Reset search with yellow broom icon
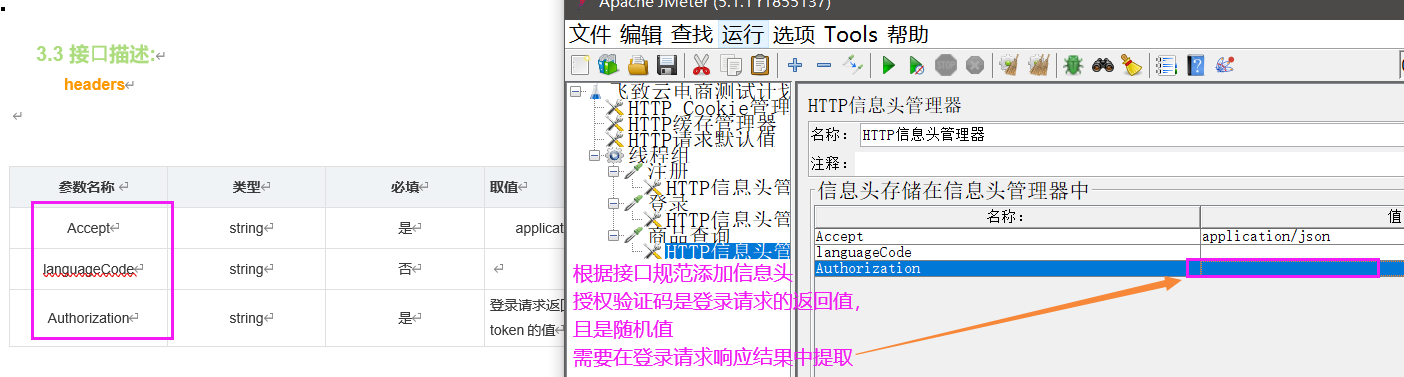Image resolution: width=1404 pixels, height=377 pixels. [1131, 66]
